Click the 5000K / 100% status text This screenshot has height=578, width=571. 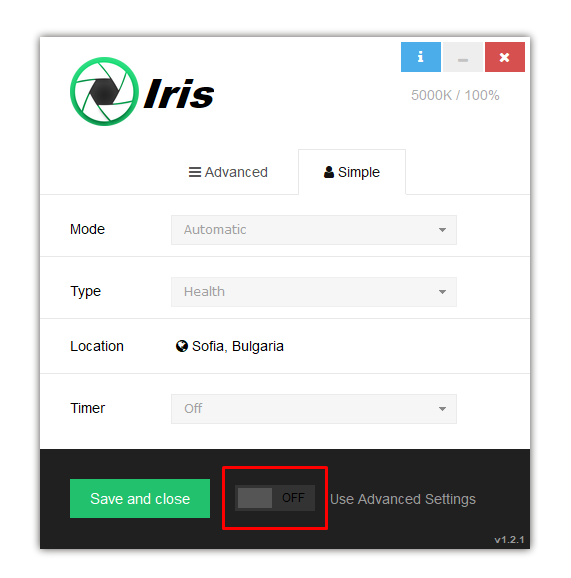(455, 95)
